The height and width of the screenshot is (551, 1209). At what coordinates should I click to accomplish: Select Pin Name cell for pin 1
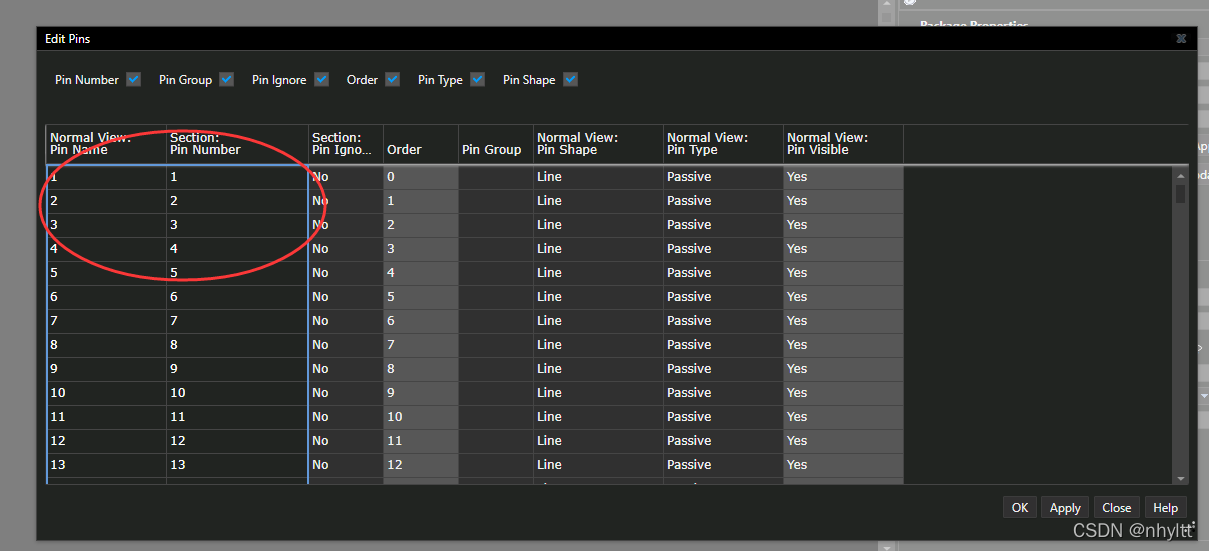tap(106, 177)
